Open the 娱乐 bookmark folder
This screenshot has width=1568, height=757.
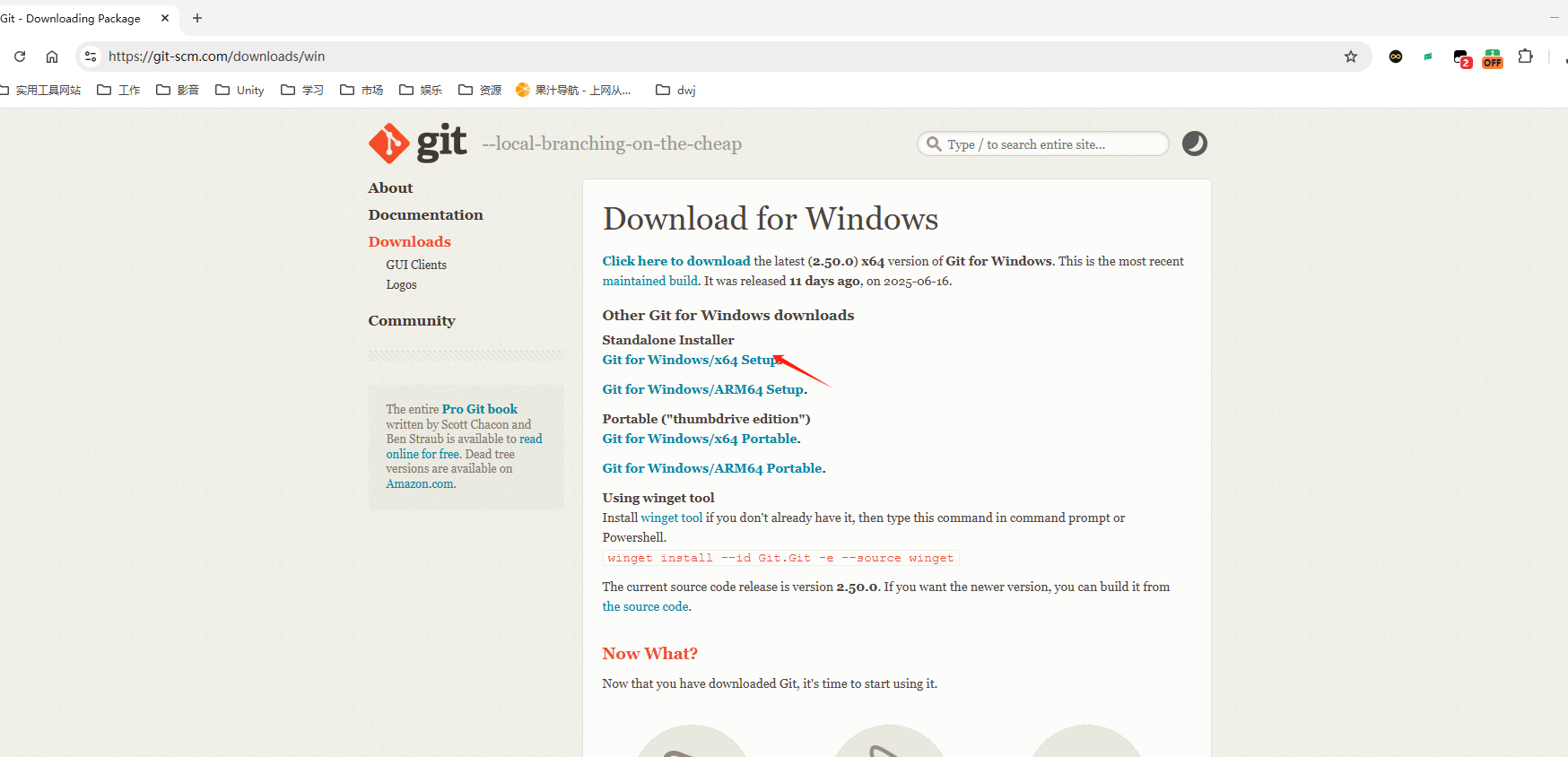421,90
